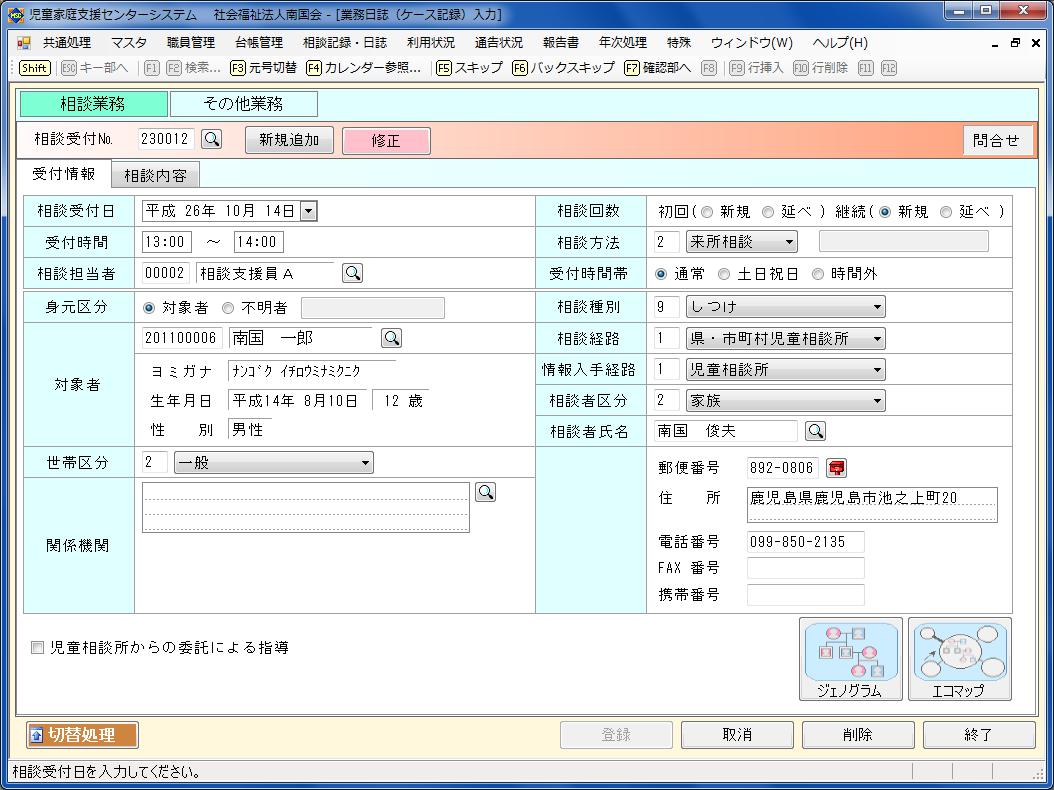Open the 報告書 menu
This screenshot has height=790, width=1054.
(x=560, y=43)
